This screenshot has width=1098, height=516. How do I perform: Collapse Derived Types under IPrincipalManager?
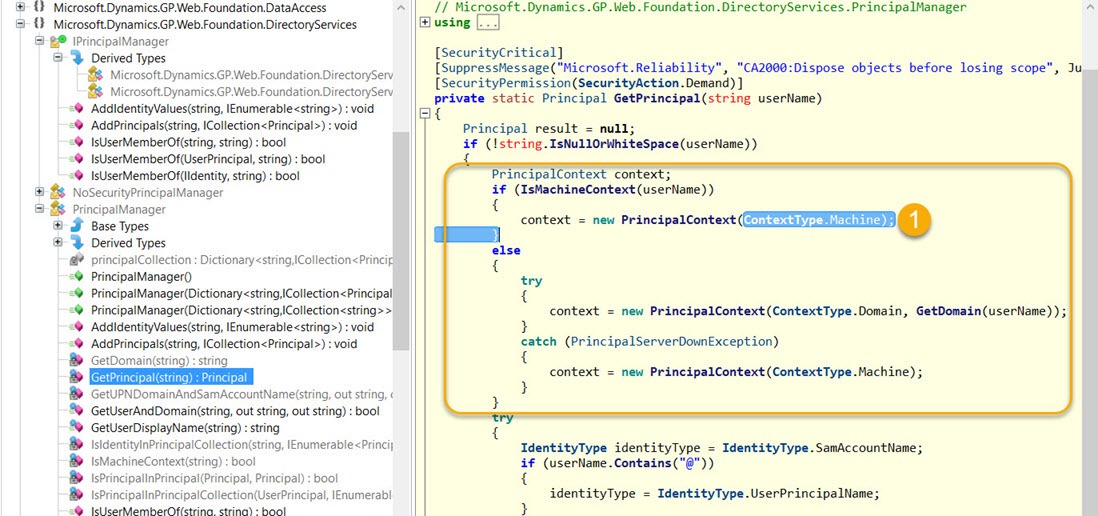tap(59, 58)
